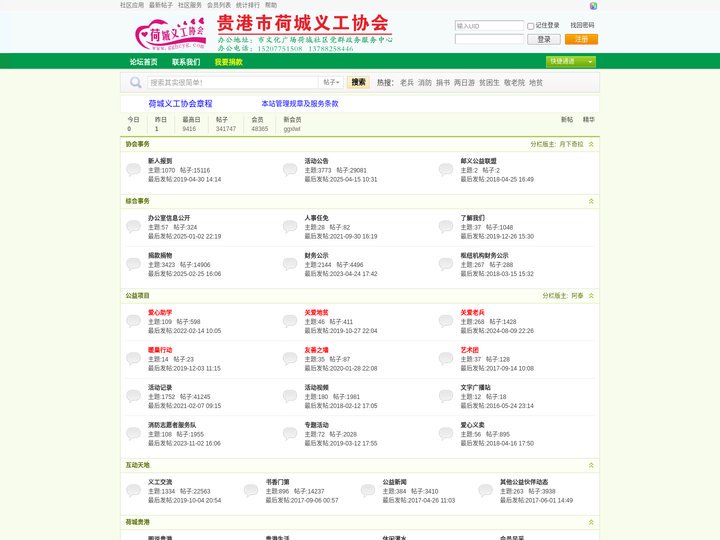Click the 荷城义工协会 logo image

170,34
